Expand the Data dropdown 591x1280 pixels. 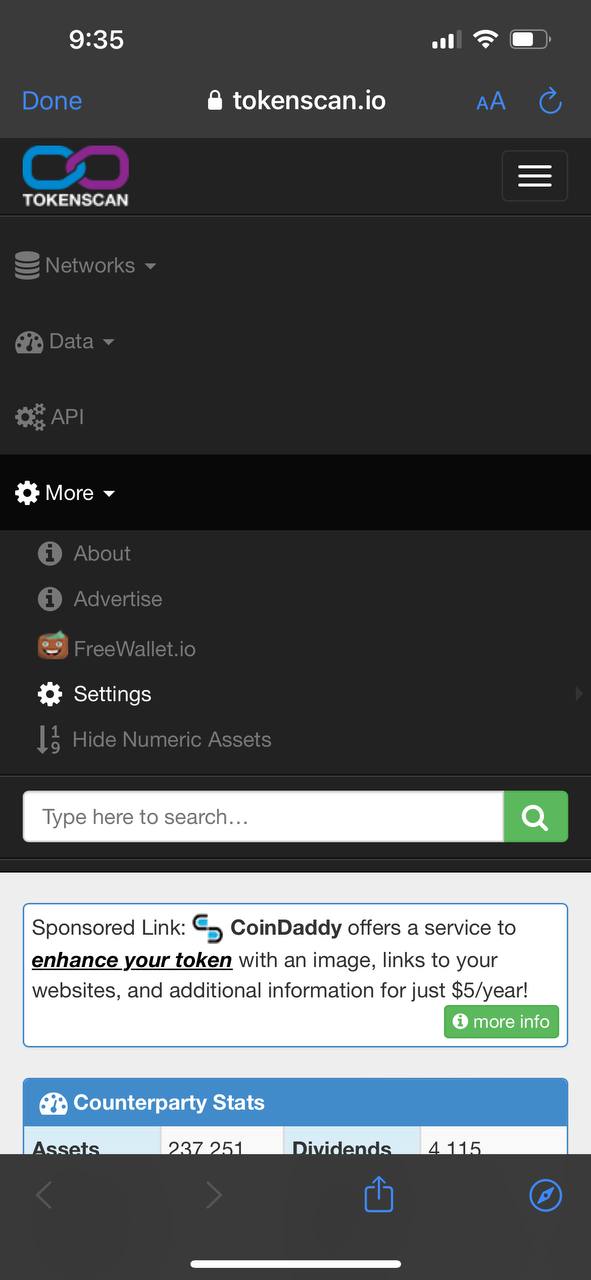[65, 342]
